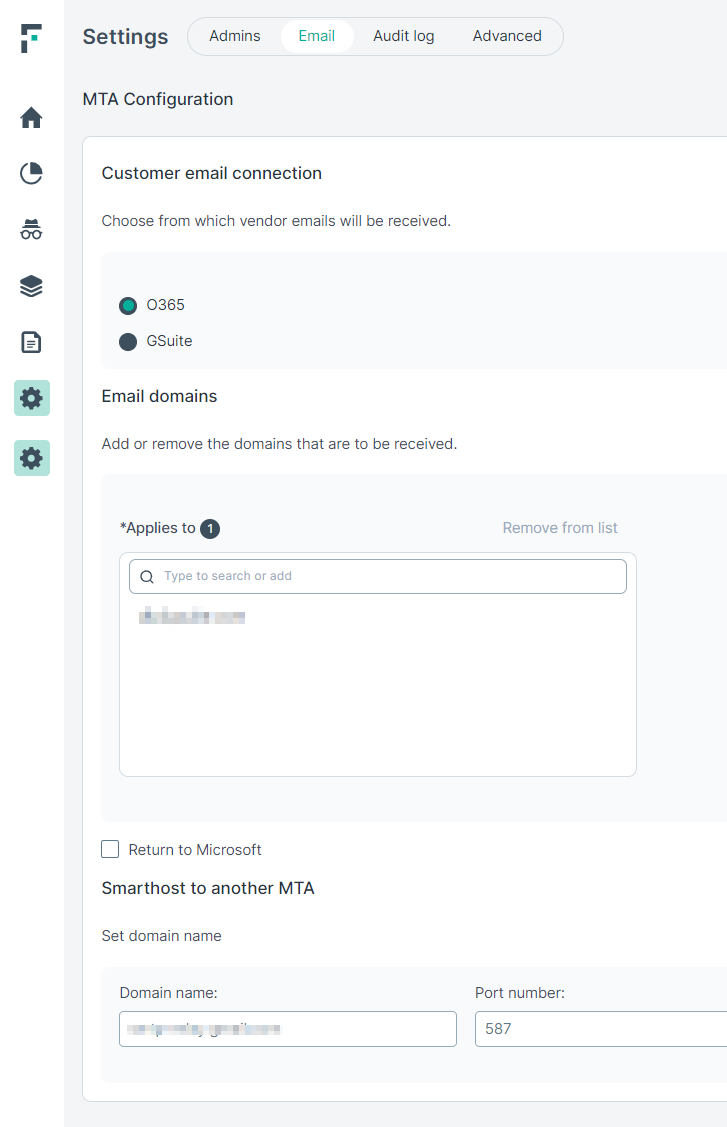
Task: Switch to the Admins tab
Action: 234,35
